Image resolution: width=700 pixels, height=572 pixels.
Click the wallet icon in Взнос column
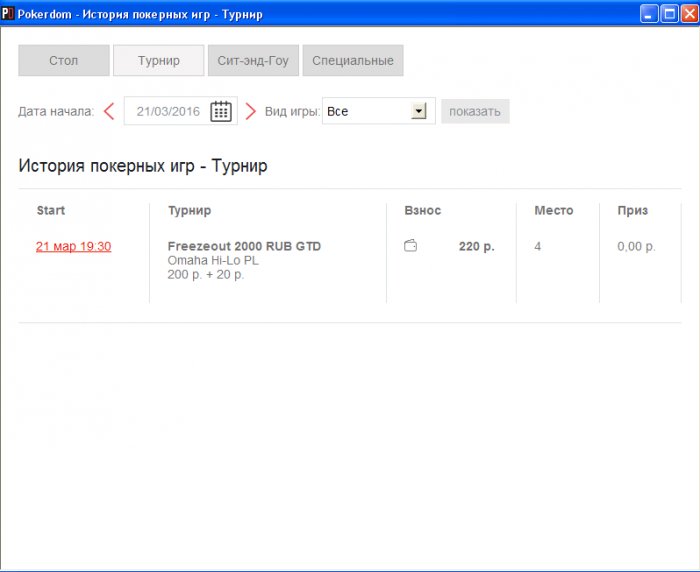410,246
